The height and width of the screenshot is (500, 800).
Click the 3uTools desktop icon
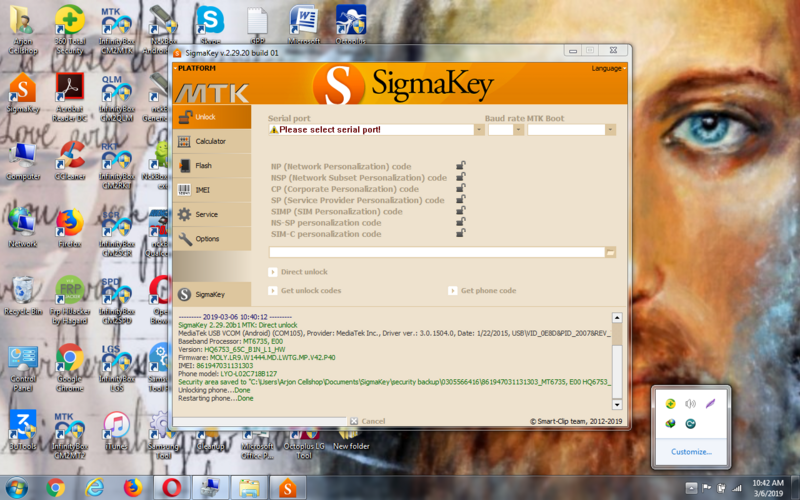point(23,431)
